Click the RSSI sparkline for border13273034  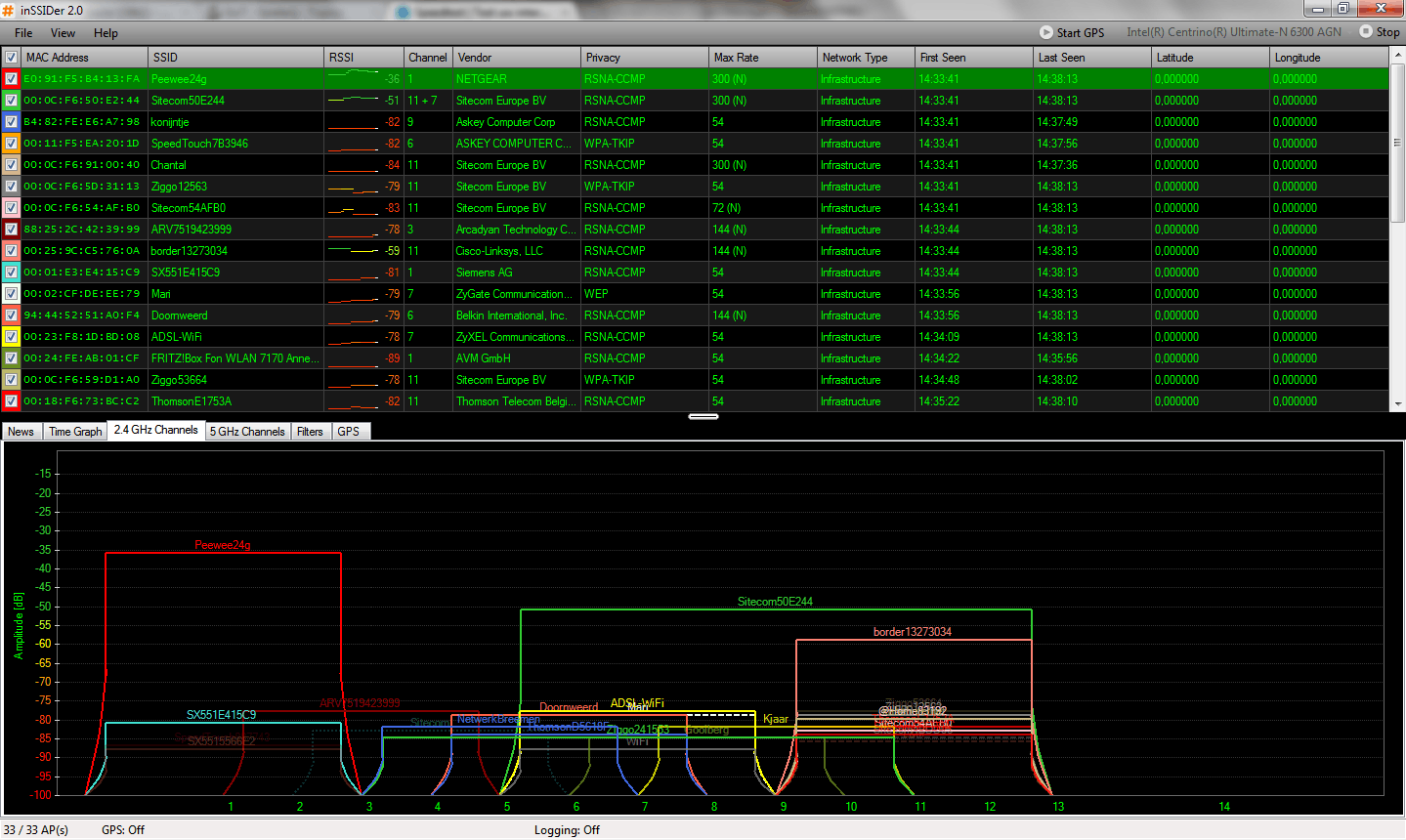point(353,250)
